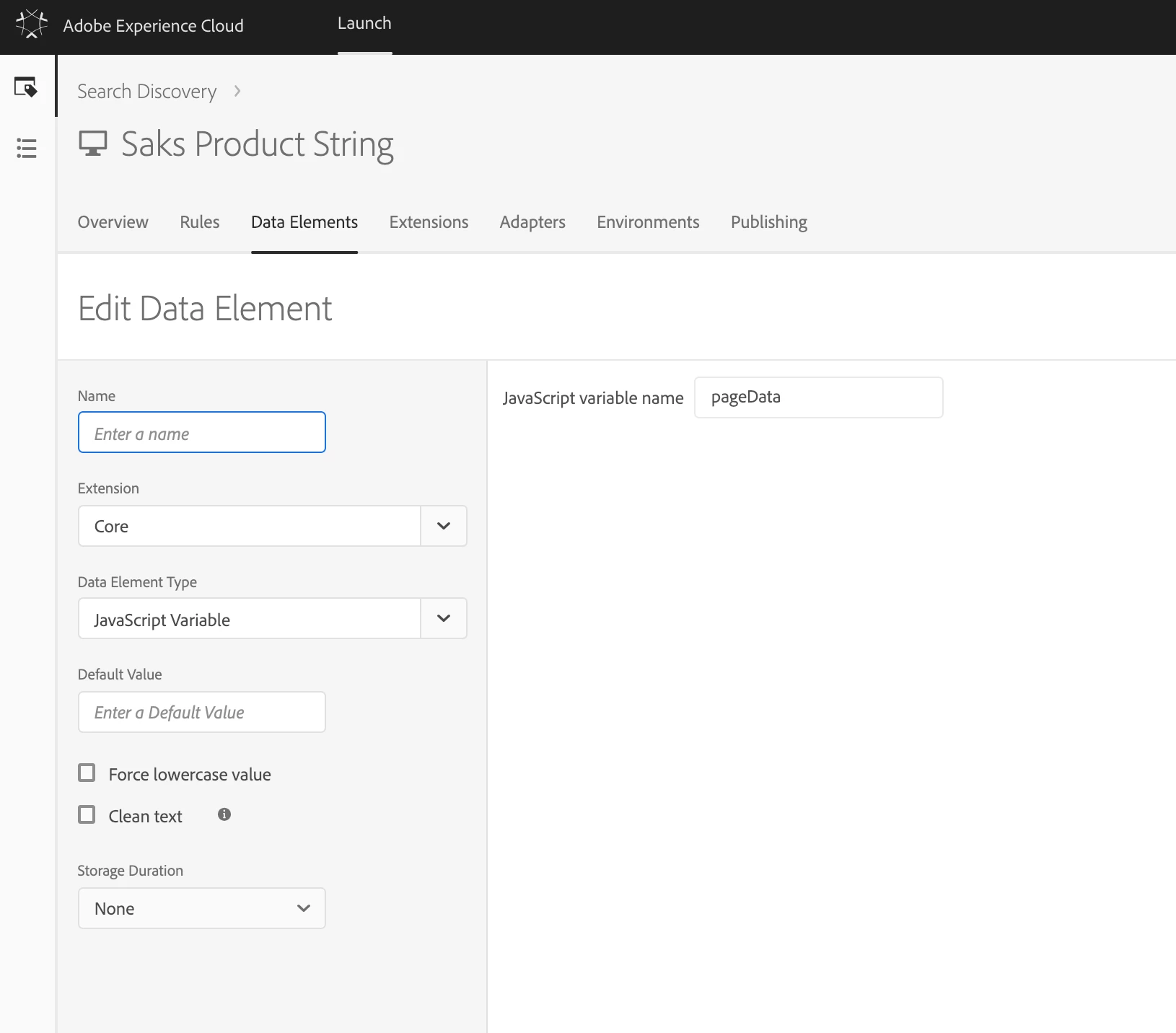Go to the Extensions tab

click(429, 222)
